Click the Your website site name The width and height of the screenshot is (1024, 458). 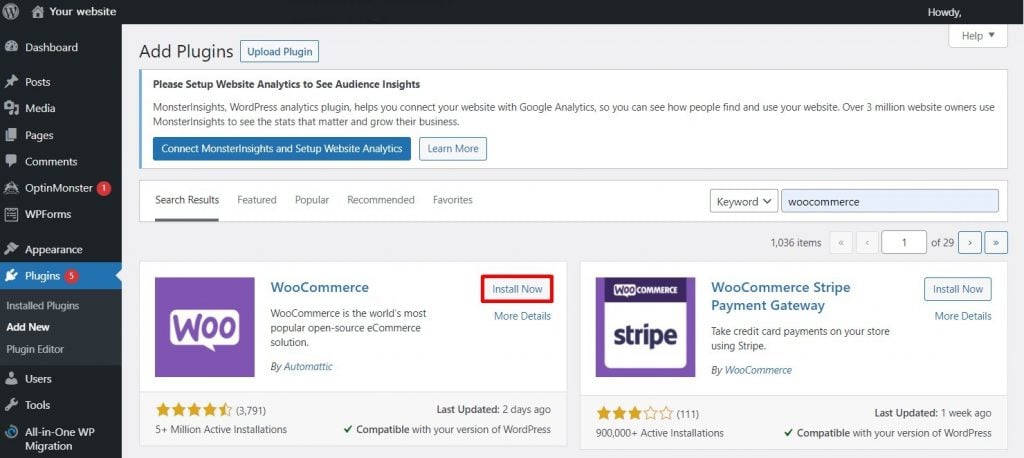pyautogui.click(x=82, y=12)
